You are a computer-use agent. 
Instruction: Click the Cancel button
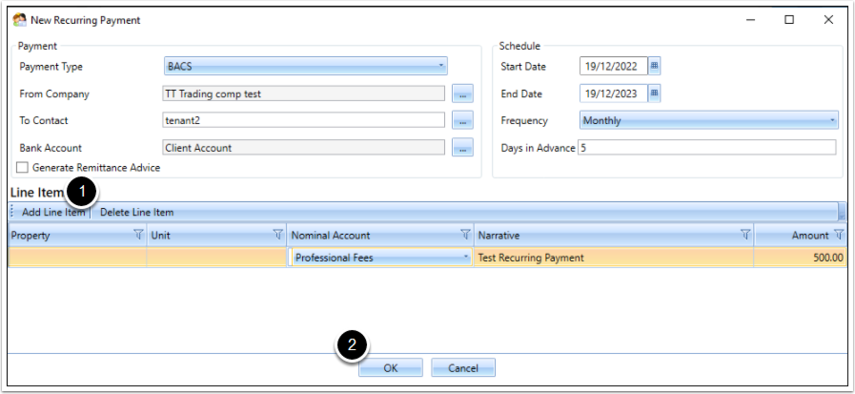pos(463,368)
